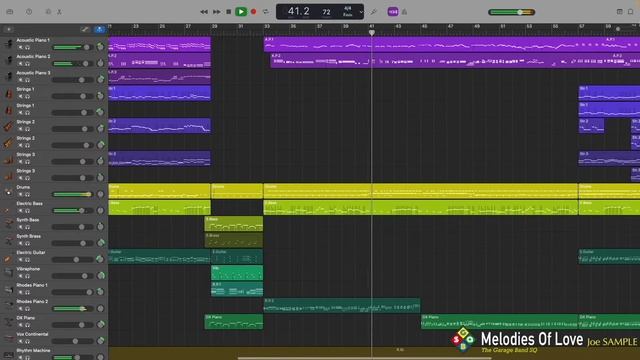
Task: Select the Rhodes Piano 2 track icon
Action: (8, 305)
